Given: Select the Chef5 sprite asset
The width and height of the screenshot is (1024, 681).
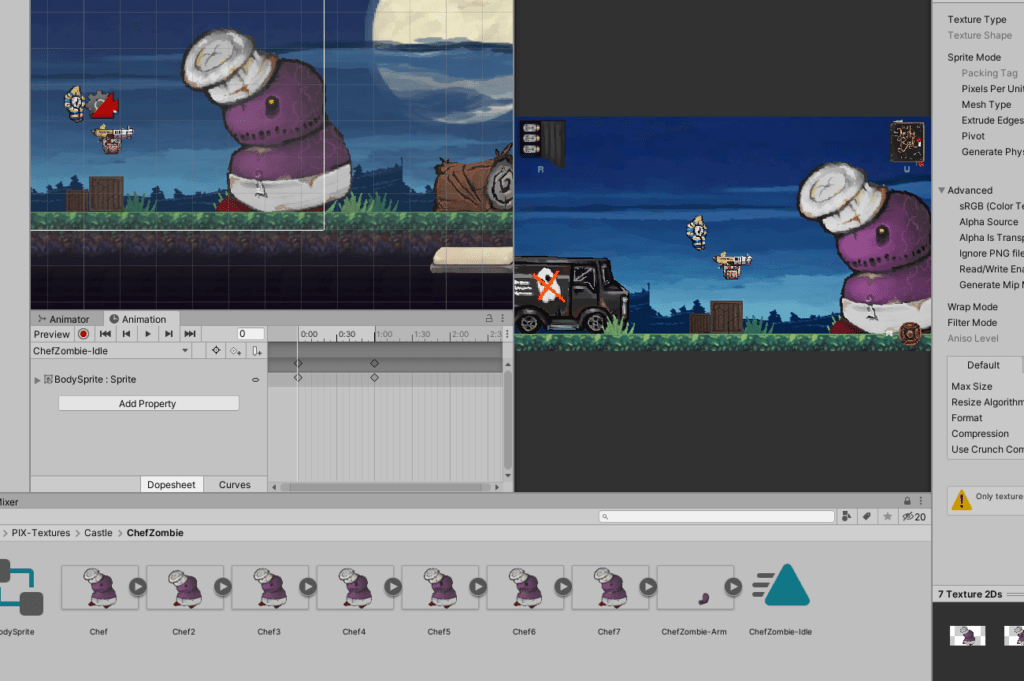Looking at the screenshot, I should pos(439,588).
